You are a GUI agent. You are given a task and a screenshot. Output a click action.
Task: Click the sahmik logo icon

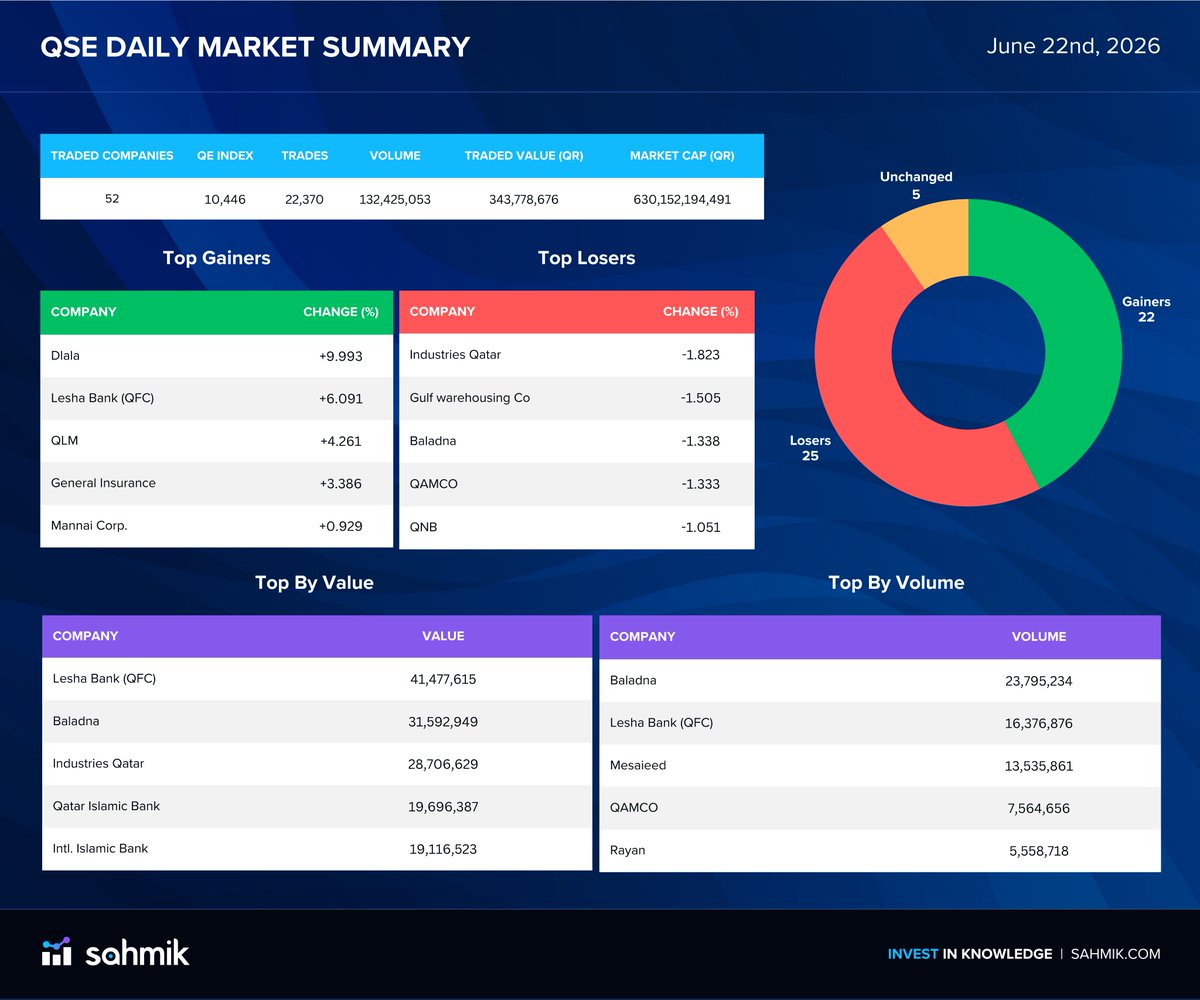point(56,952)
